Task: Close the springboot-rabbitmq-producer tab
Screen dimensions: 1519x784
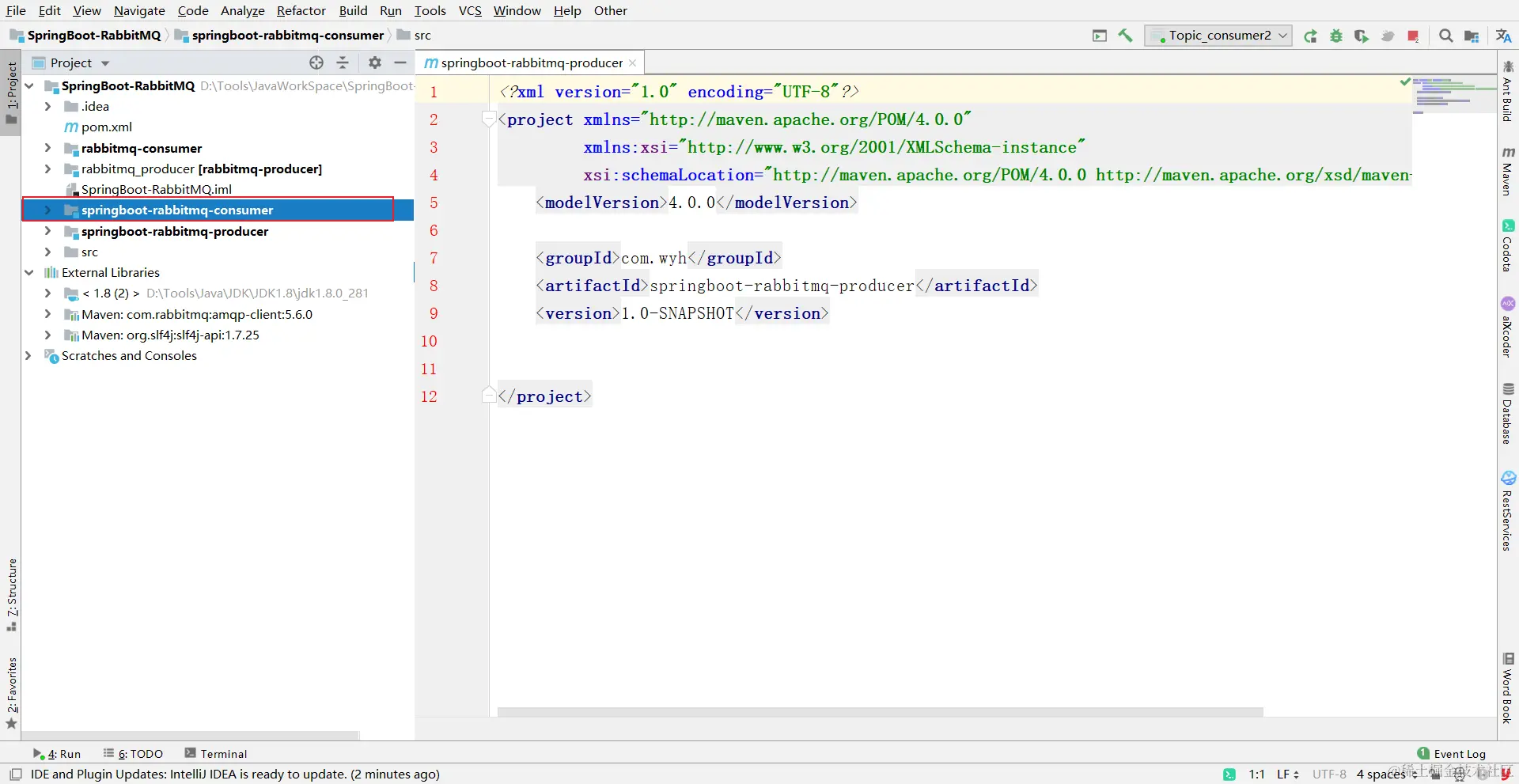Action: 632,63
